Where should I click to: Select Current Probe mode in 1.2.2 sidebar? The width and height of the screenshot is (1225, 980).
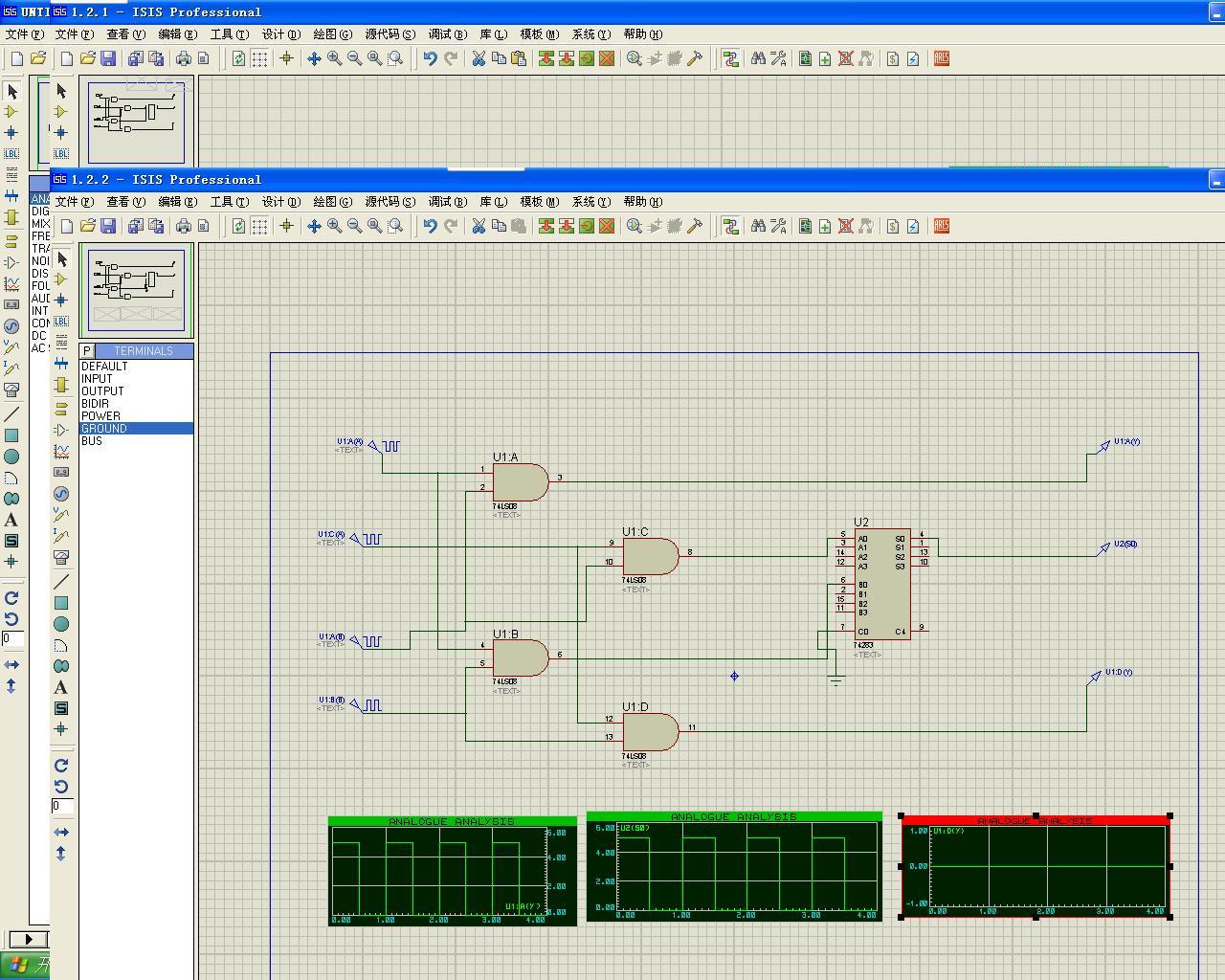click(x=61, y=535)
